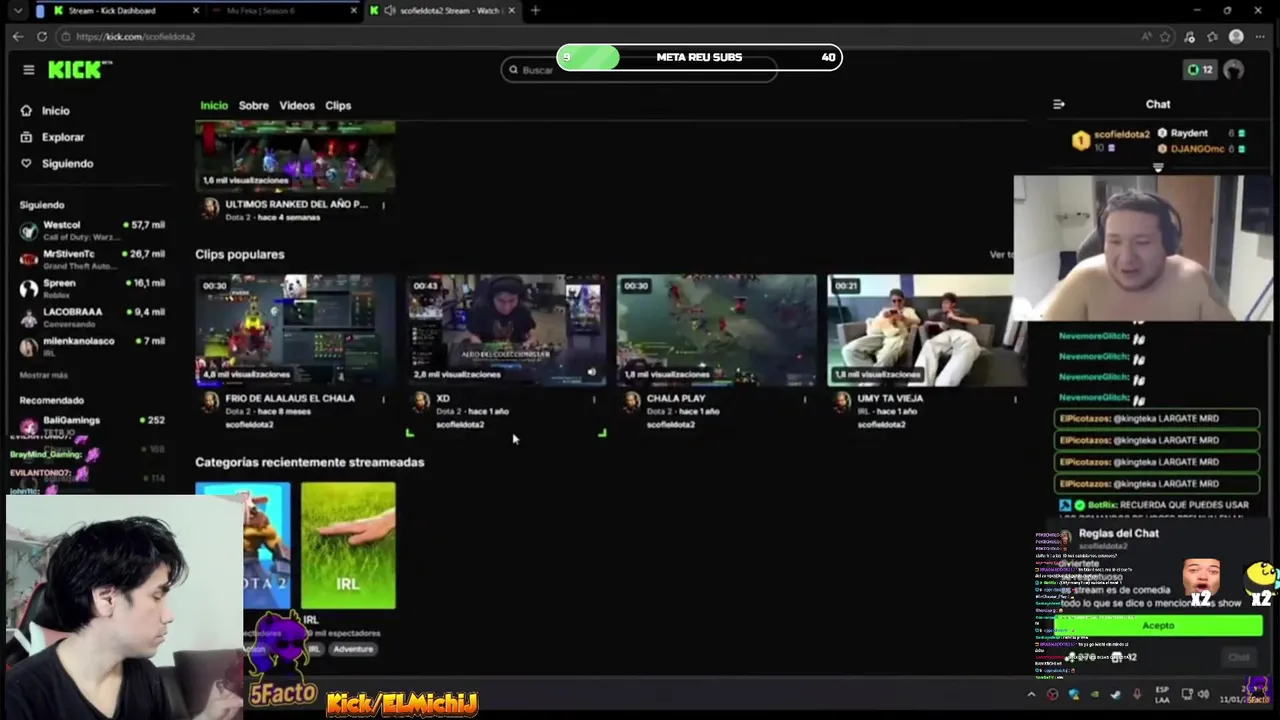1280x720 pixels.
Task: Click DJANGOmc in chat leaderboard
Action: tap(1197, 149)
